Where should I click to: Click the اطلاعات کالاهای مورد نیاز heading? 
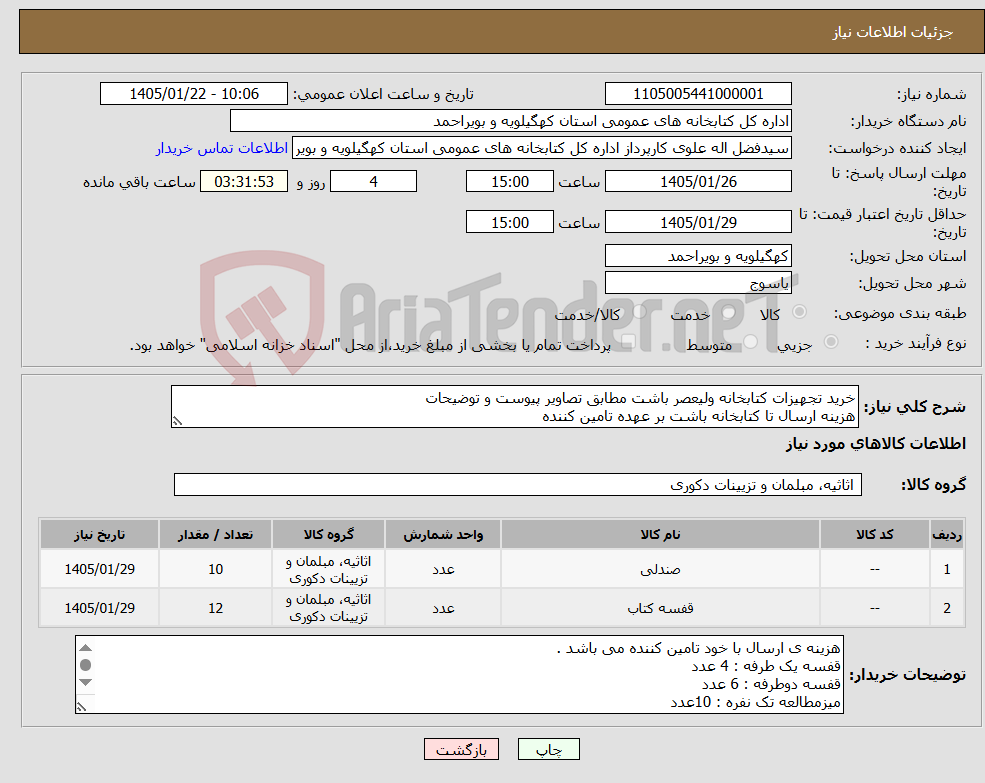coord(876,444)
